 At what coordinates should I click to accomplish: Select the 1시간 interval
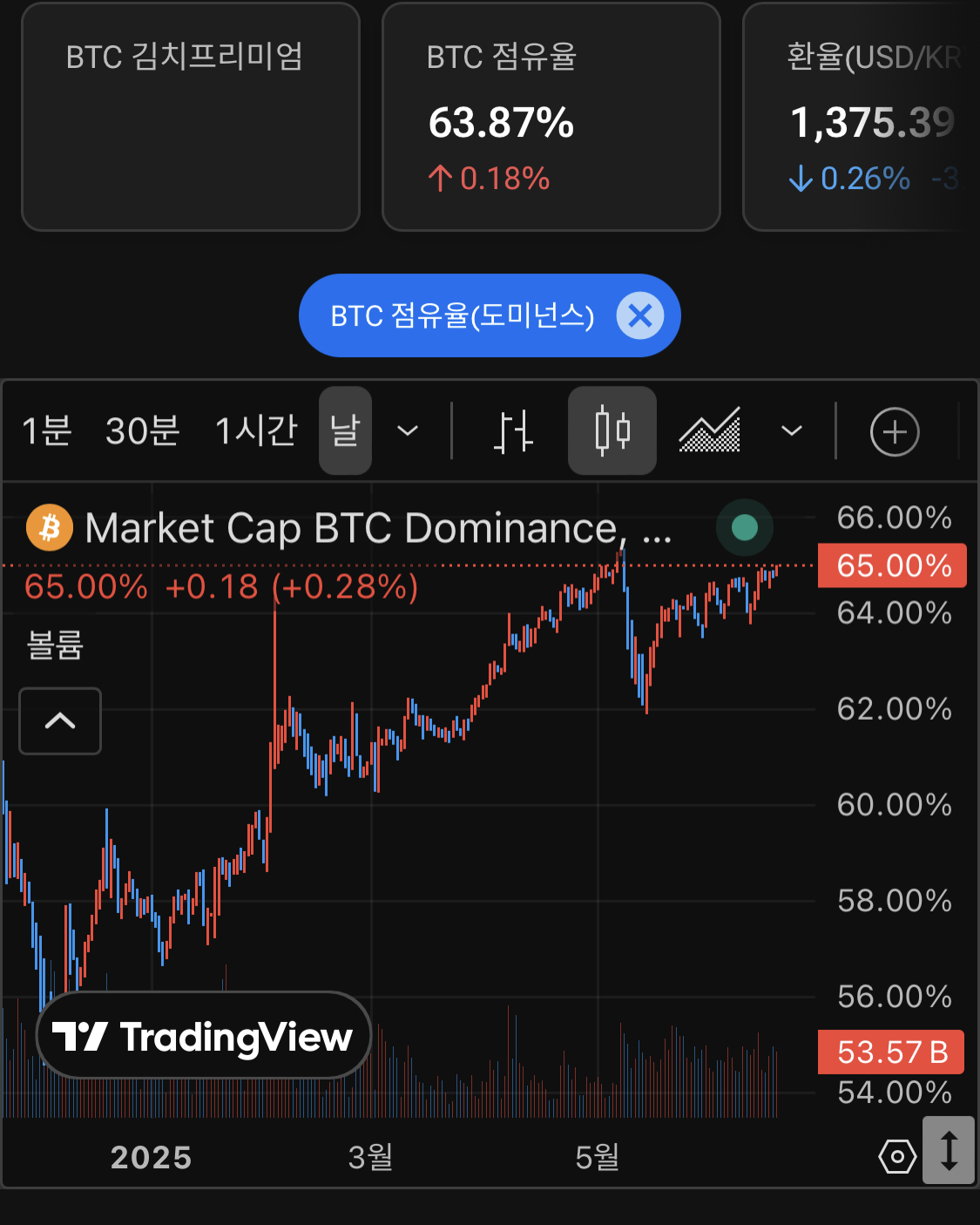pyautogui.click(x=256, y=430)
